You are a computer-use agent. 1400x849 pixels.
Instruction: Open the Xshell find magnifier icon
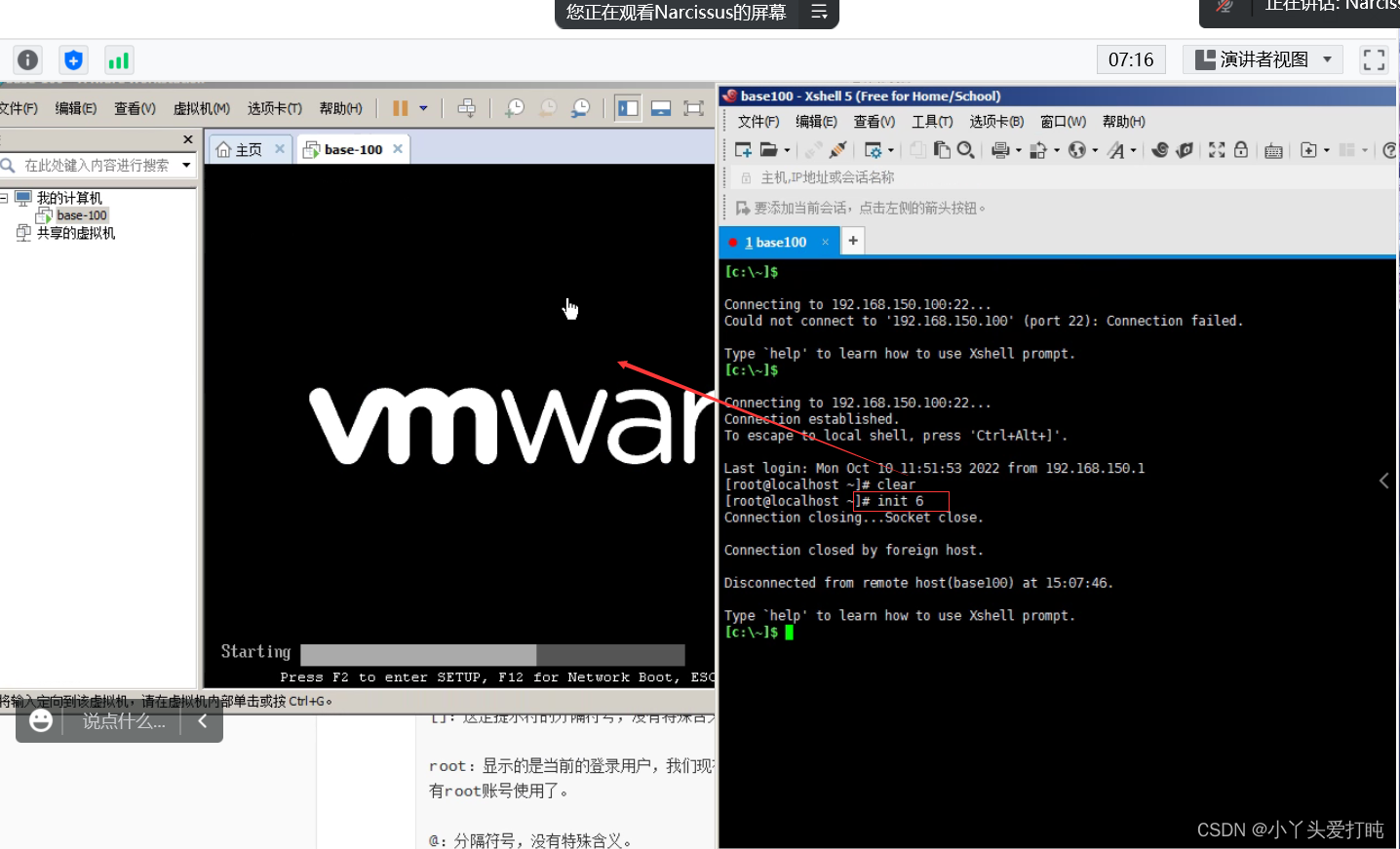click(966, 150)
